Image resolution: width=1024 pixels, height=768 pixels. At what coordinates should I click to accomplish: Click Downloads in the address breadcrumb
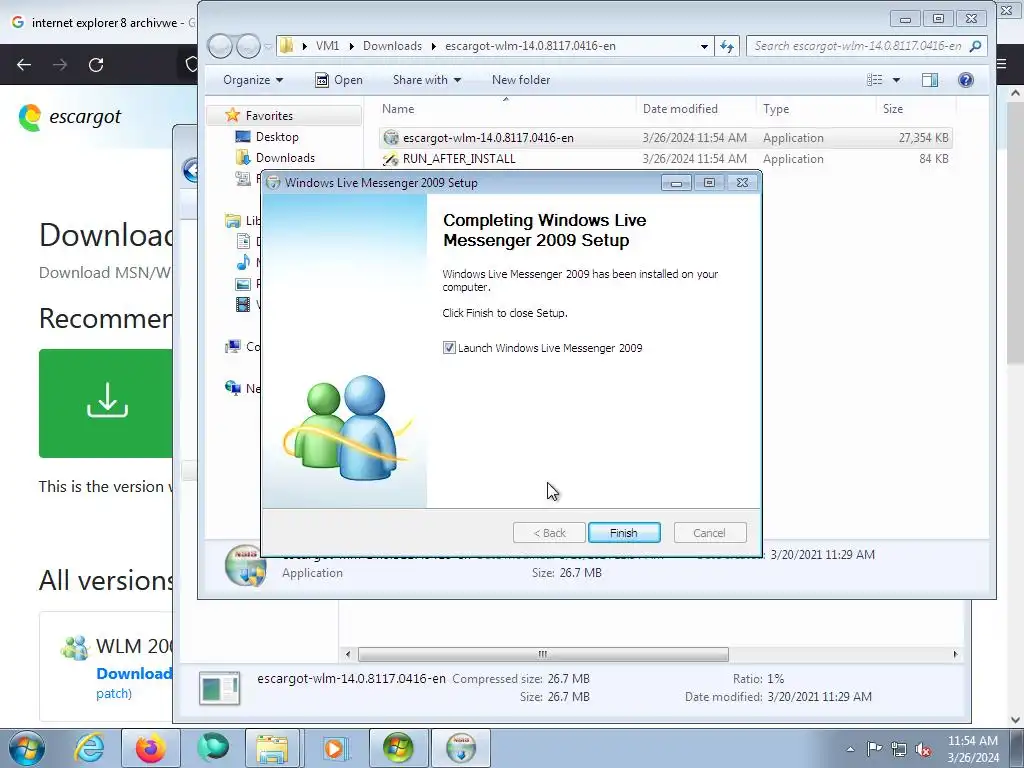coord(392,46)
